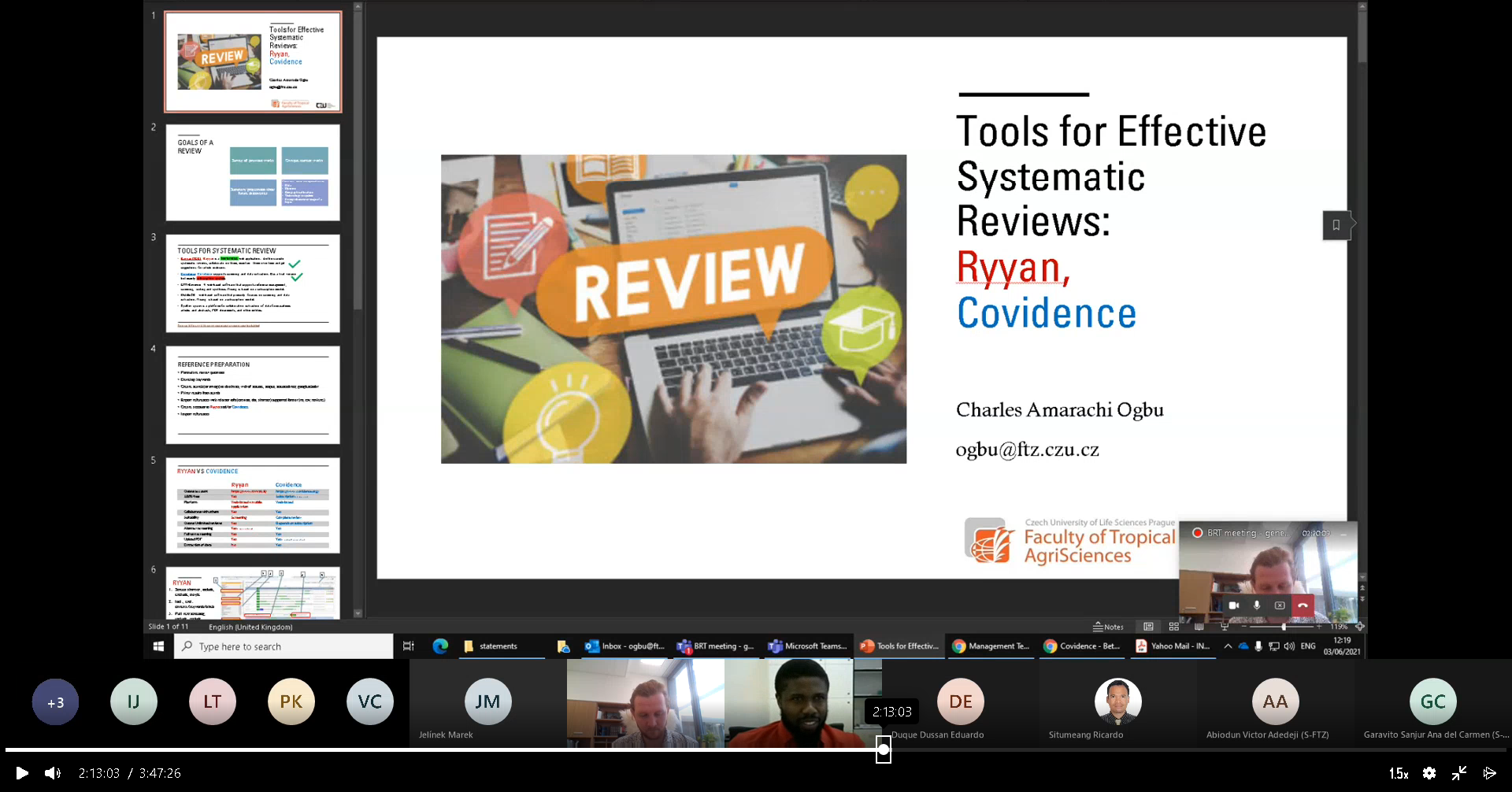Image resolution: width=1512 pixels, height=792 pixels.
Task: Open Covidence Chrome taskbar item
Action: click(1082, 646)
